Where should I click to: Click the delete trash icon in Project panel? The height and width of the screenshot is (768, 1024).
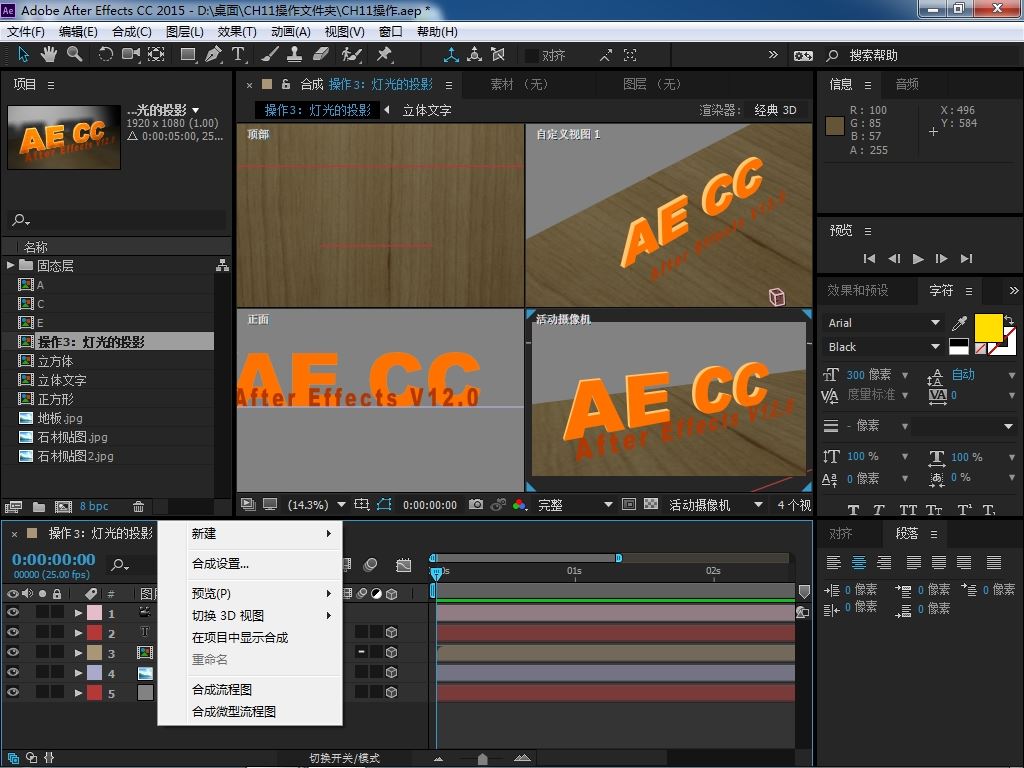(x=138, y=506)
